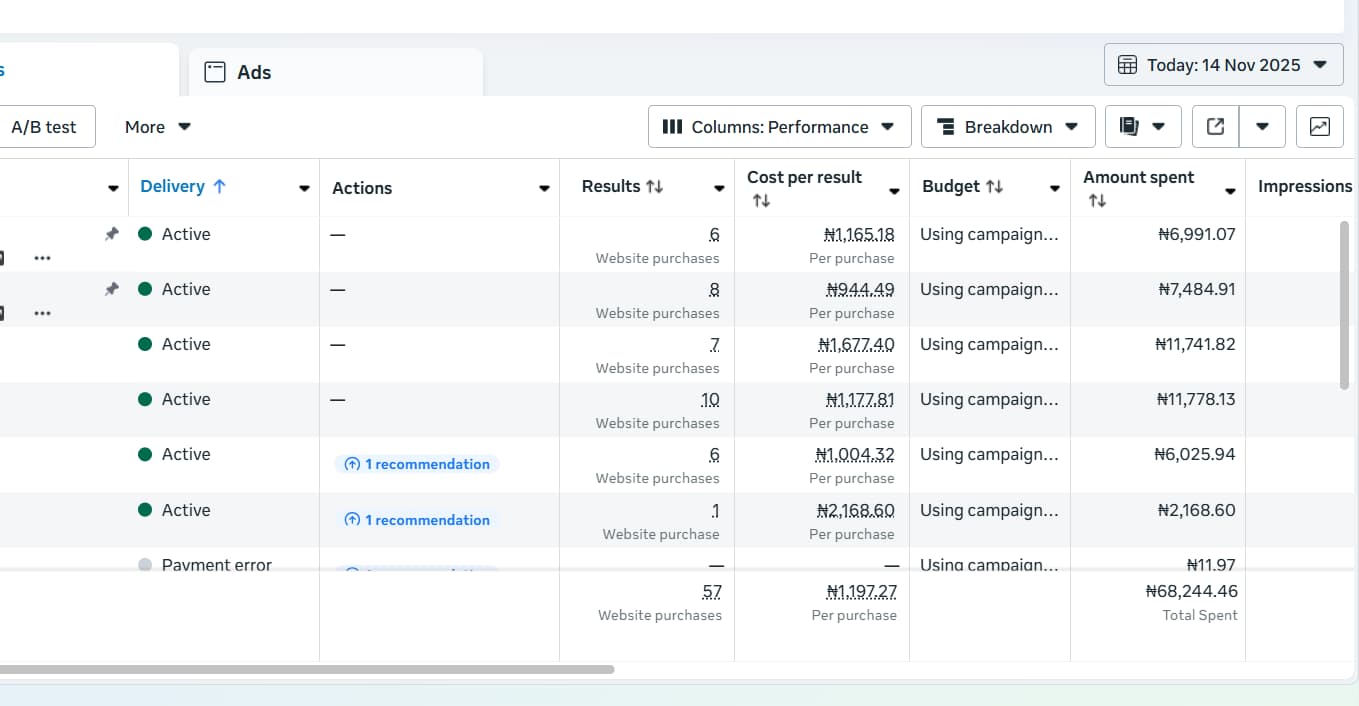The image size is (1359, 706).
Task: Open the Actions column header dropdown arrow
Action: 544,189
